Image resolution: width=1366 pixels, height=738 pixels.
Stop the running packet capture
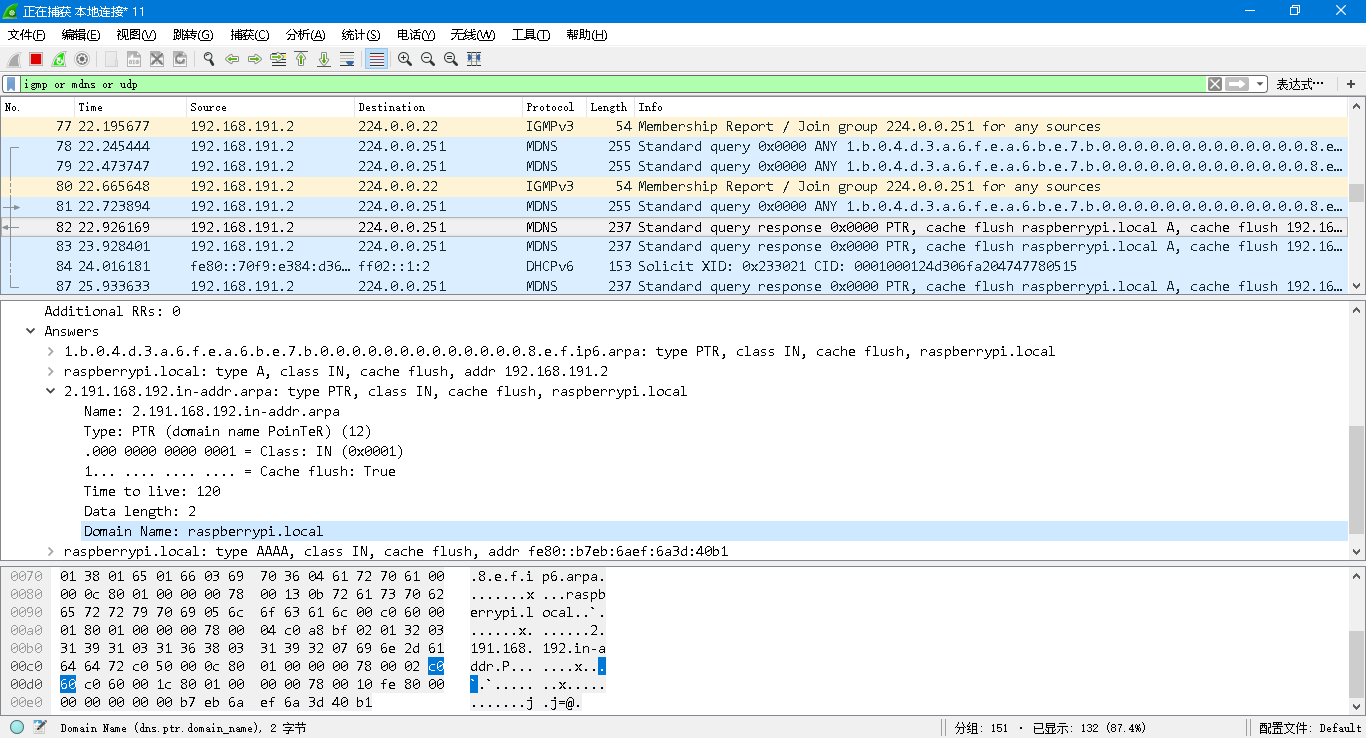point(36,59)
